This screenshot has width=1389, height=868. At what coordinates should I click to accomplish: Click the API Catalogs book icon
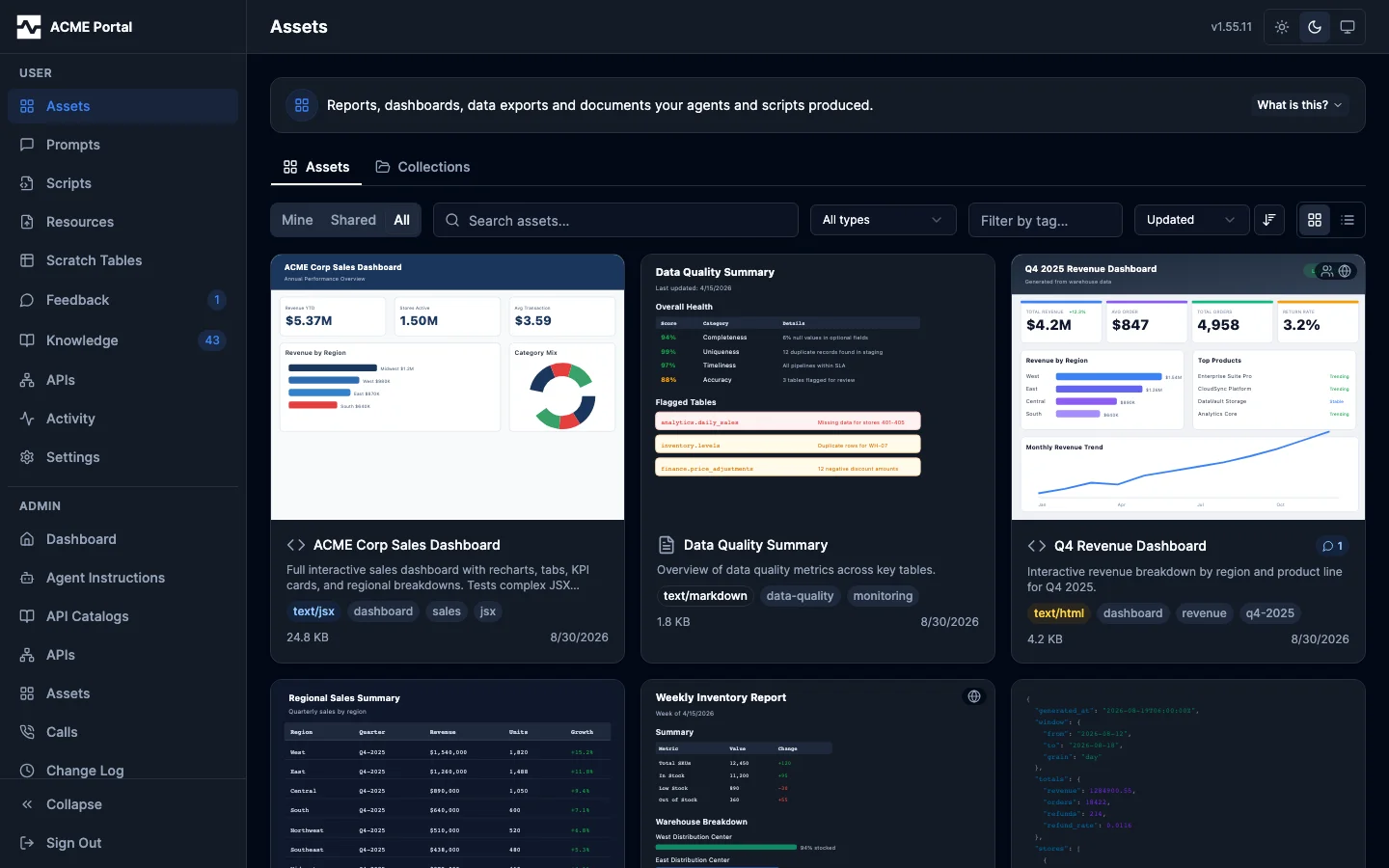tap(27, 616)
